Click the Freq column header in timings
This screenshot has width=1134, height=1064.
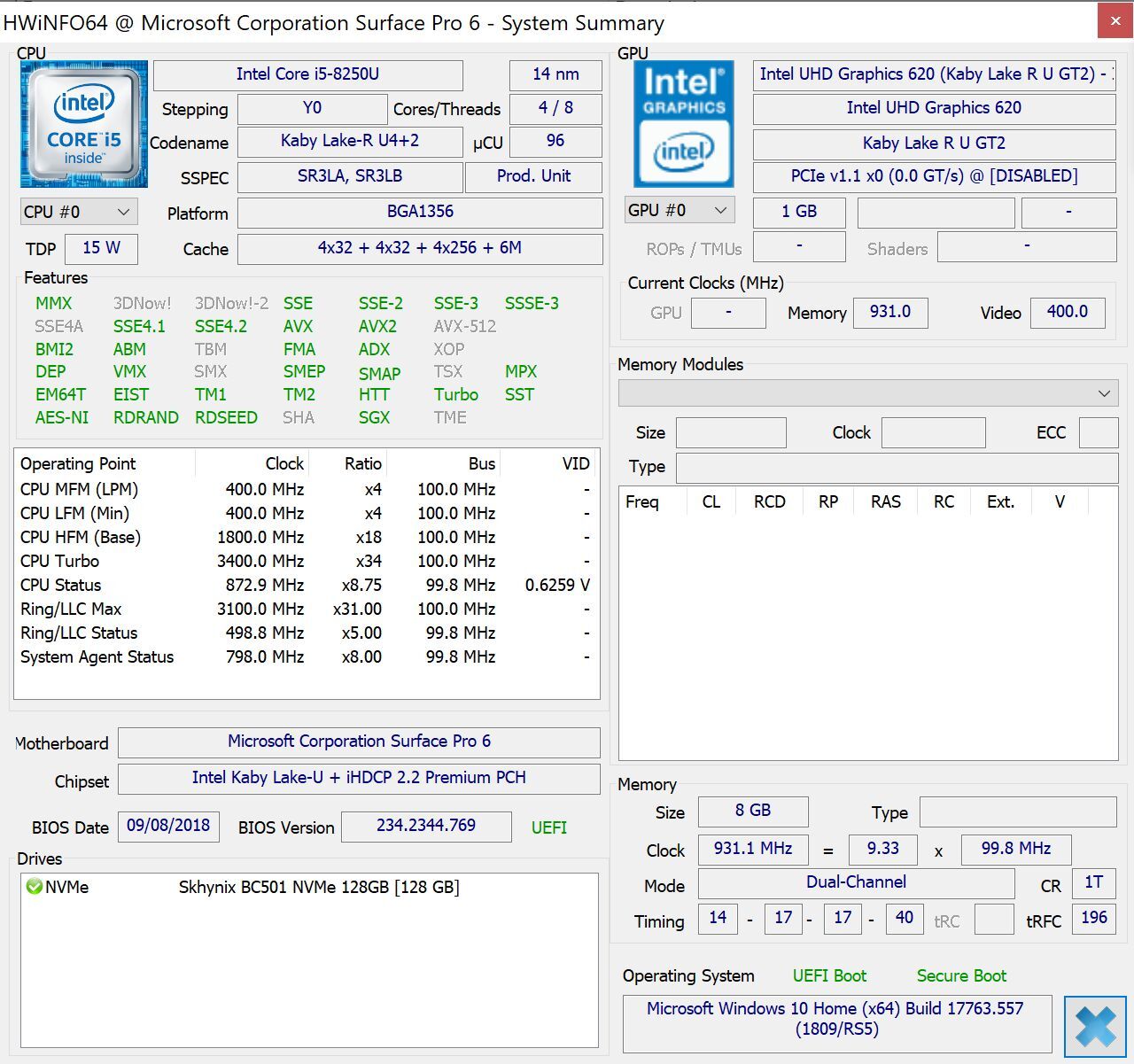click(642, 501)
